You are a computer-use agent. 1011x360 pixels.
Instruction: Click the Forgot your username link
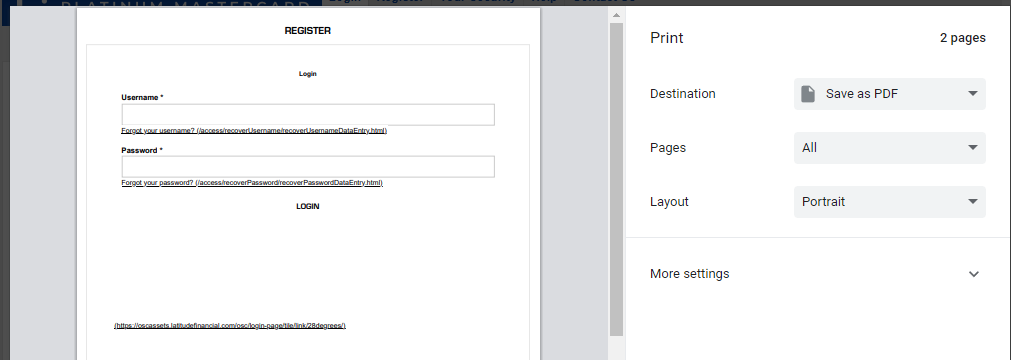(254, 130)
